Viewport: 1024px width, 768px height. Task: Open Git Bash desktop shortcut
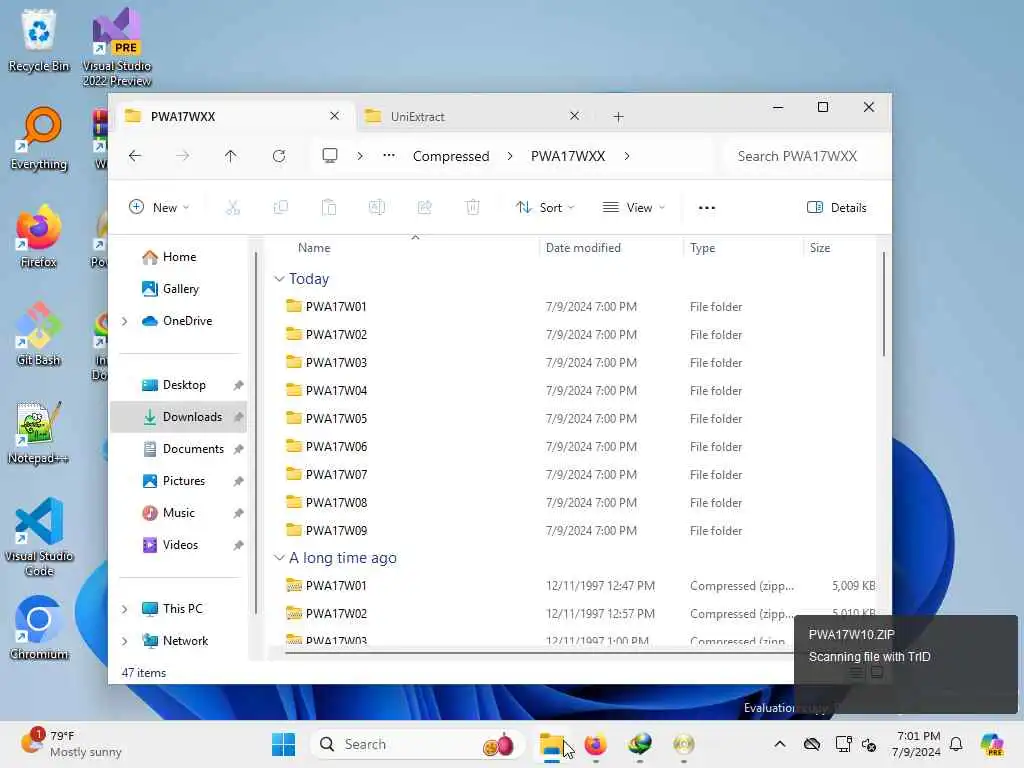tap(39, 335)
